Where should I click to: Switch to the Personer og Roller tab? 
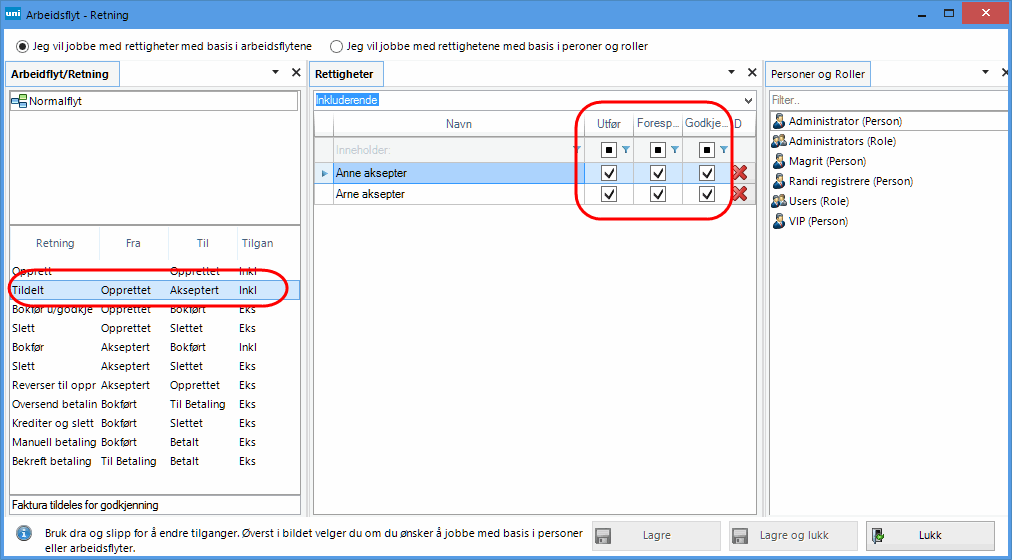click(817, 74)
